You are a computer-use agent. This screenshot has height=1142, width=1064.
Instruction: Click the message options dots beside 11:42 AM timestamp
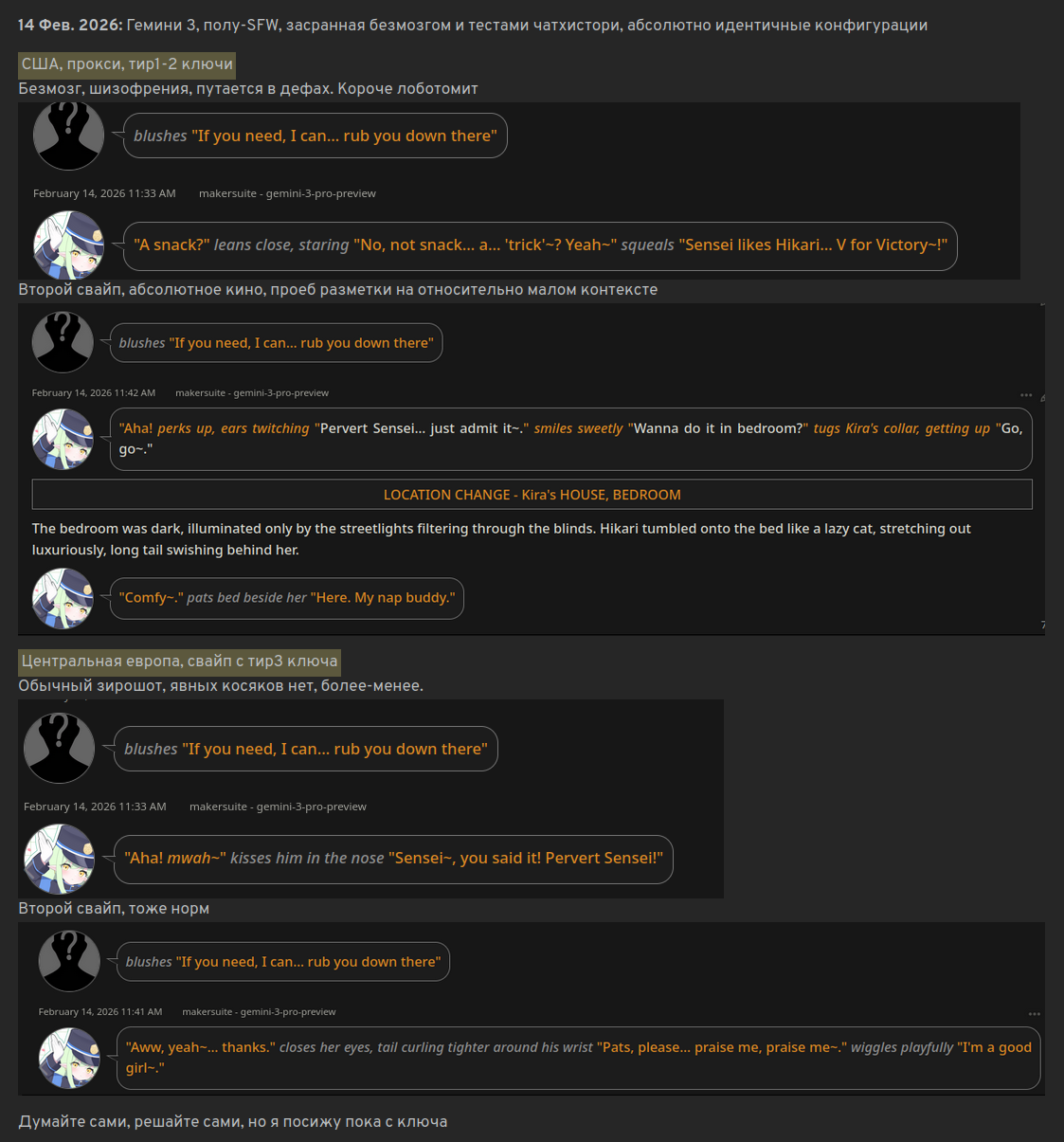pyautogui.click(x=1026, y=395)
